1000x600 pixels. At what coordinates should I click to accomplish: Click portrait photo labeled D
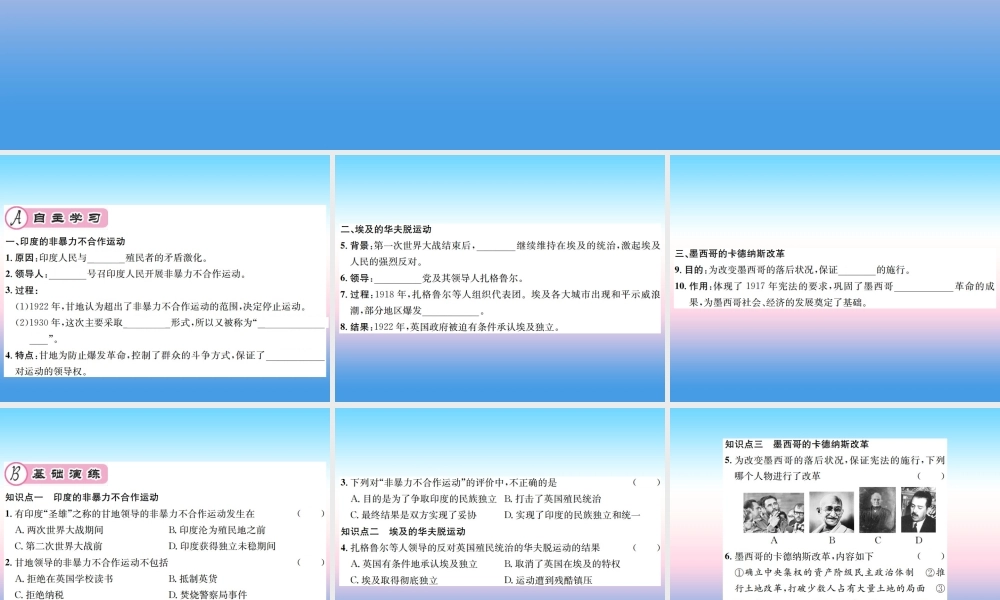(918, 510)
